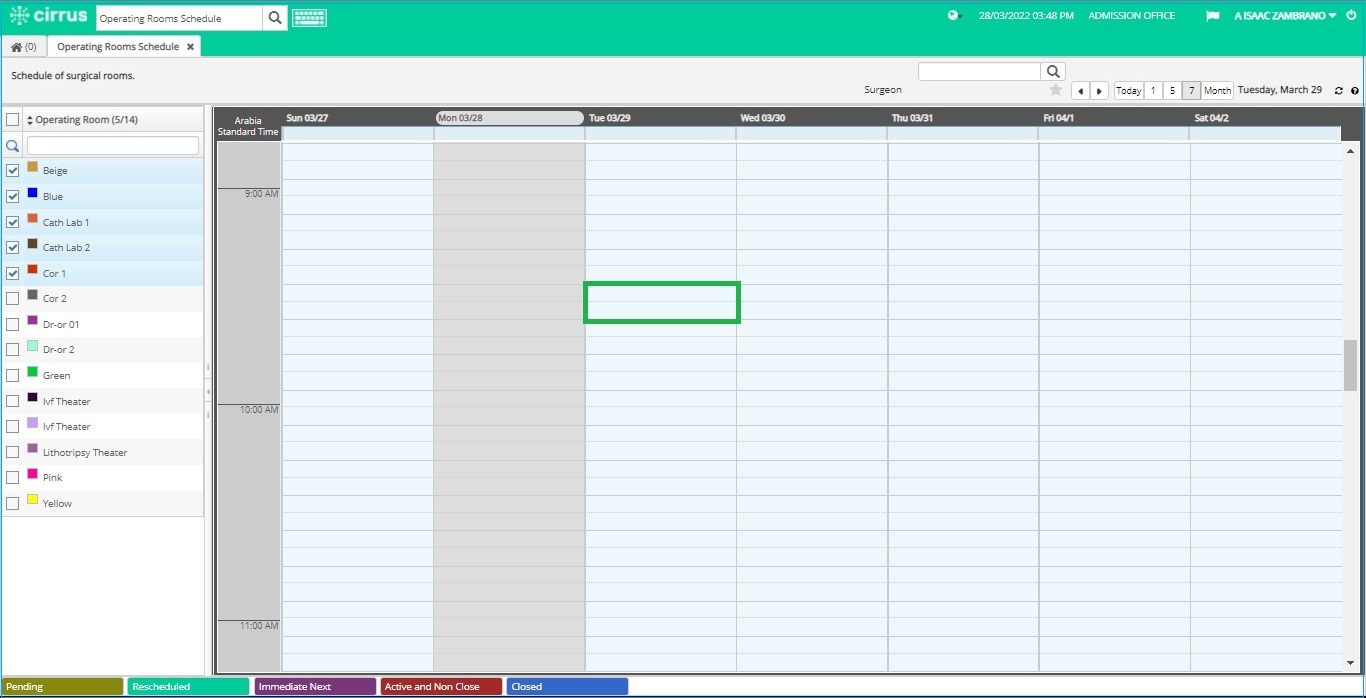This screenshot has width=1366, height=698.
Task: Click the room filter magnifier icon
Action: coord(13,146)
